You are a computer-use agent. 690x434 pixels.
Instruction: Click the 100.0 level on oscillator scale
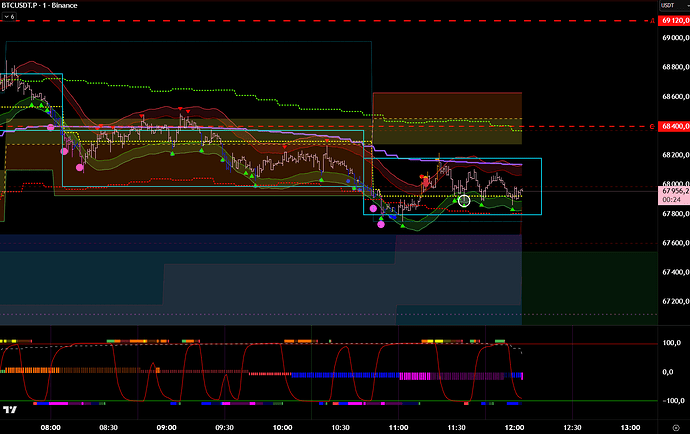pos(672,343)
